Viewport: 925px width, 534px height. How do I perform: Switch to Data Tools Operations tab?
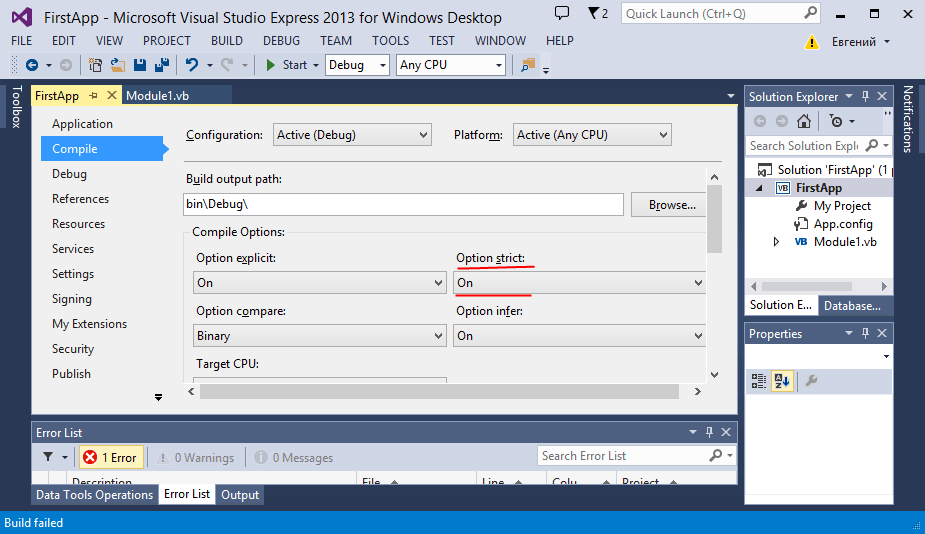pyautogui.click(x=94, y=494)
